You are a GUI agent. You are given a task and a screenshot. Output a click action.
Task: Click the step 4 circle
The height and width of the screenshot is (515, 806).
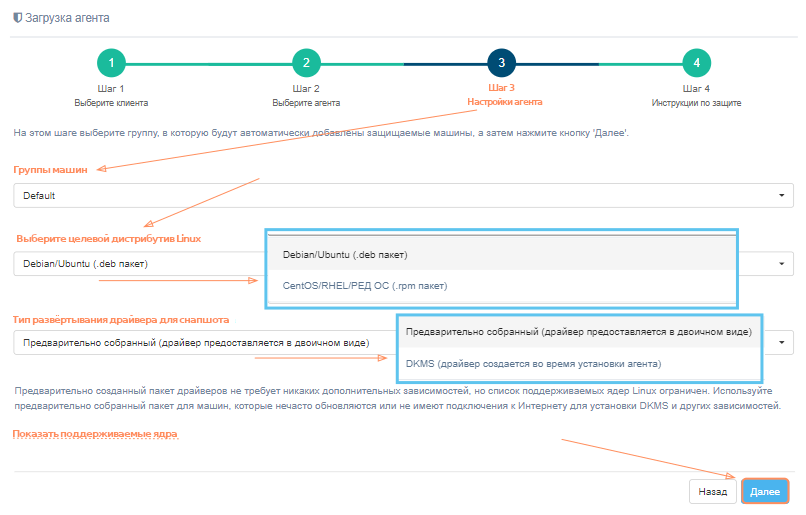pos(697,63)
